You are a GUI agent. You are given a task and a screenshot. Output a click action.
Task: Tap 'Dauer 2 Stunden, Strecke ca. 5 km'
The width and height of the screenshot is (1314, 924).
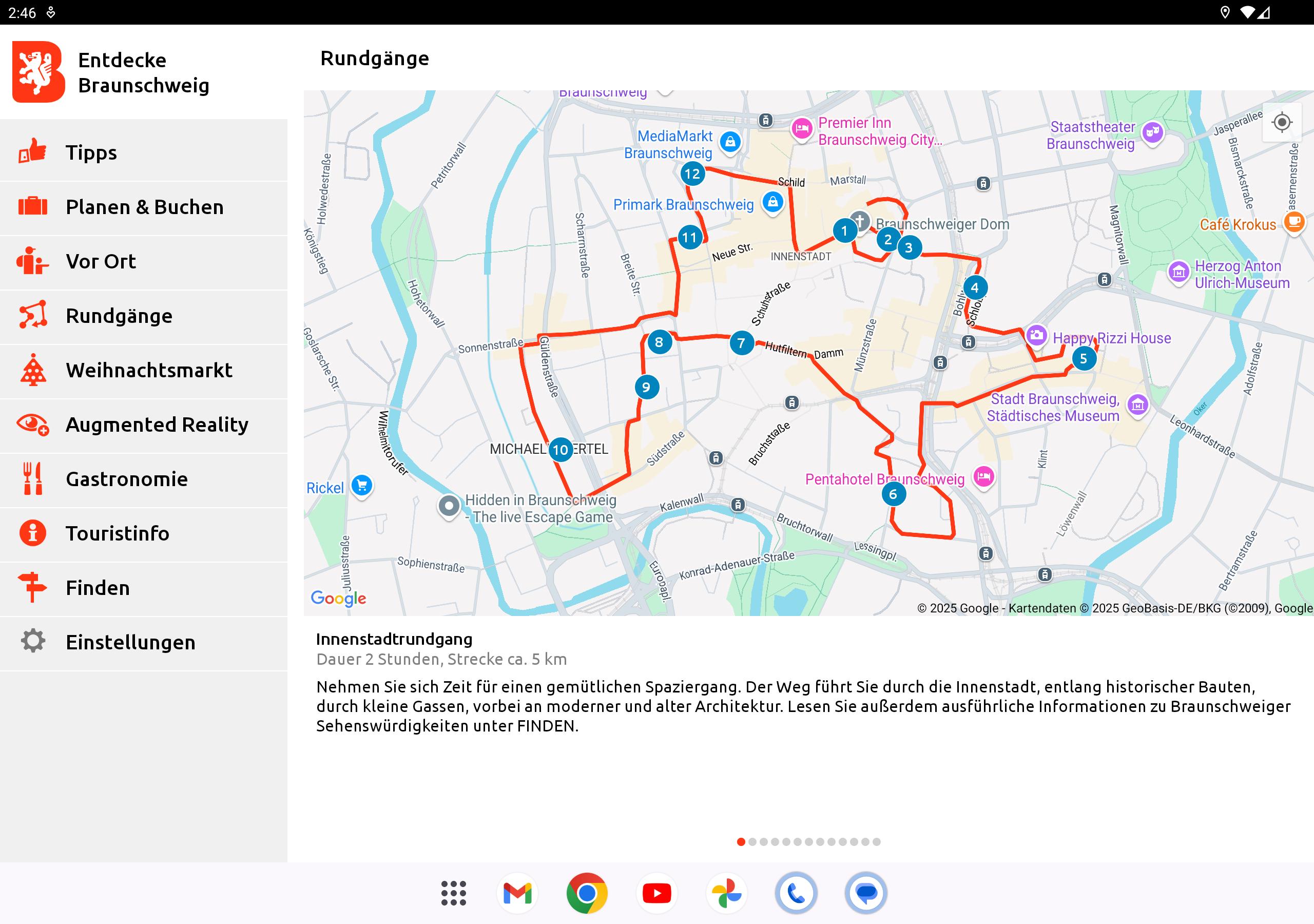tap(441, 660)
